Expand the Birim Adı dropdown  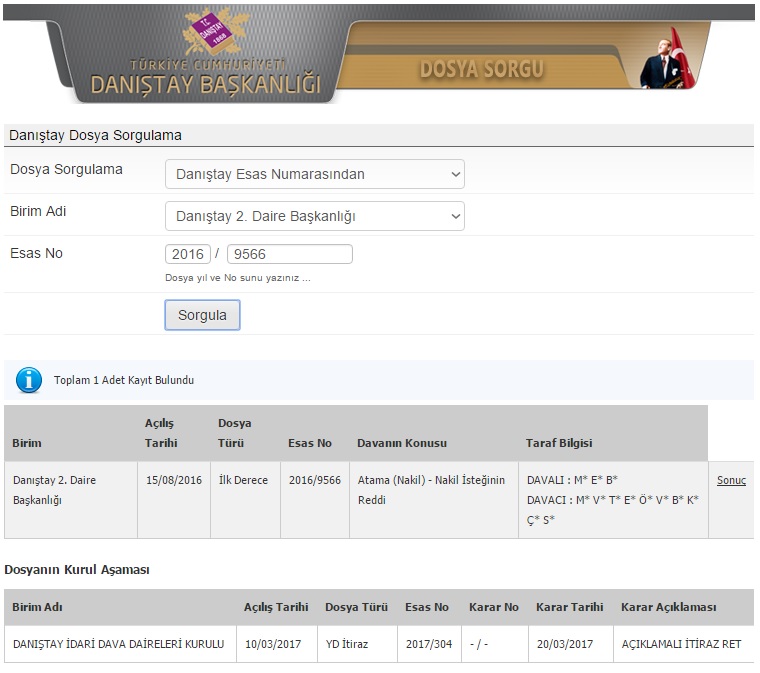[314, 216]
